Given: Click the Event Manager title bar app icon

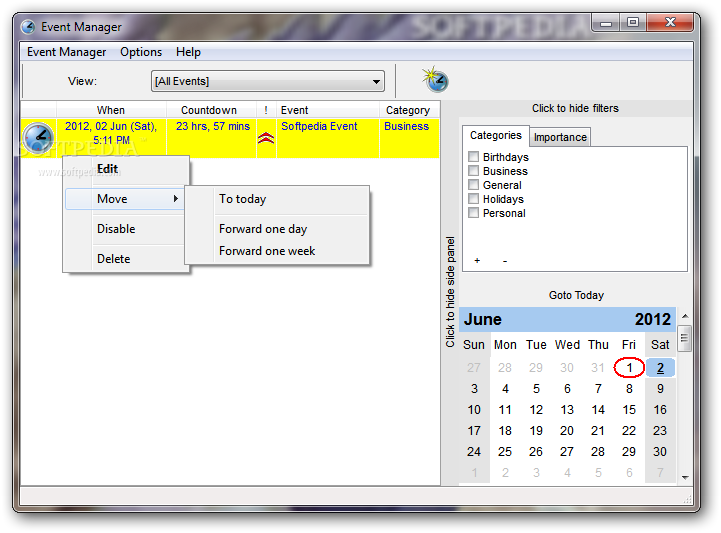Looking at the screenshot, I should point(28,27).
